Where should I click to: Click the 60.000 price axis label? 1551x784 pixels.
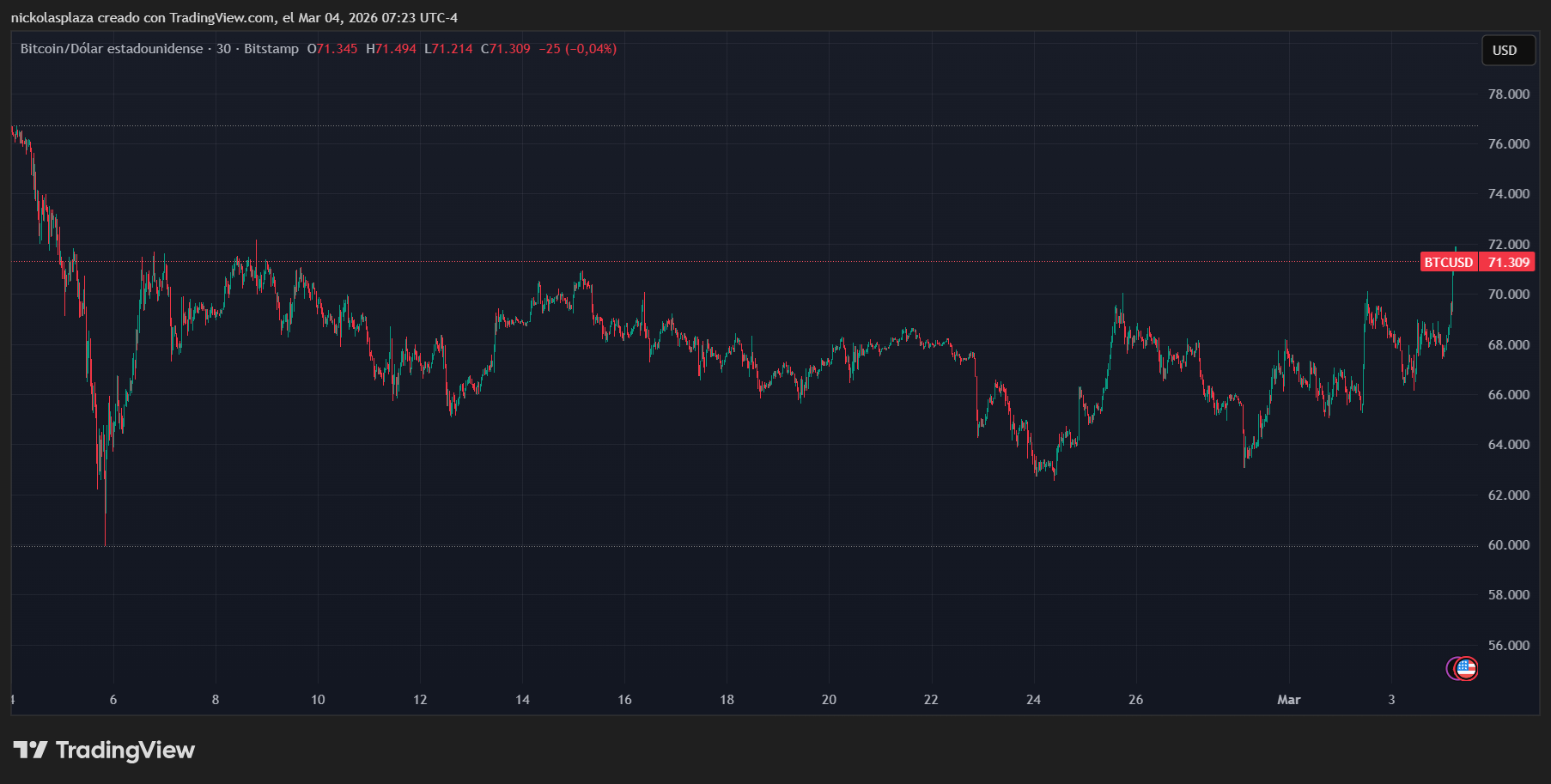[1508, 545]
